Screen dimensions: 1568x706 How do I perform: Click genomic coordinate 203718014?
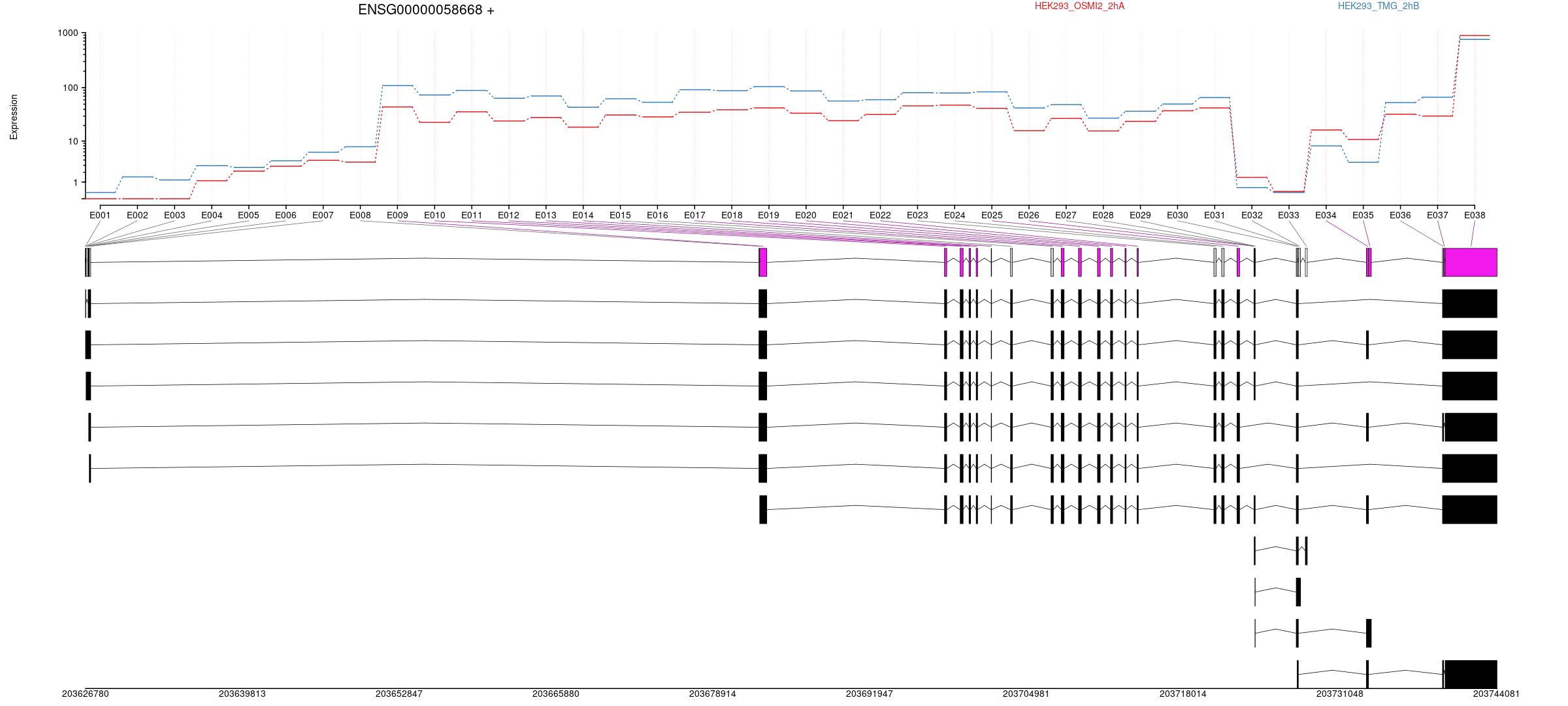click(x=1183, y=694)
